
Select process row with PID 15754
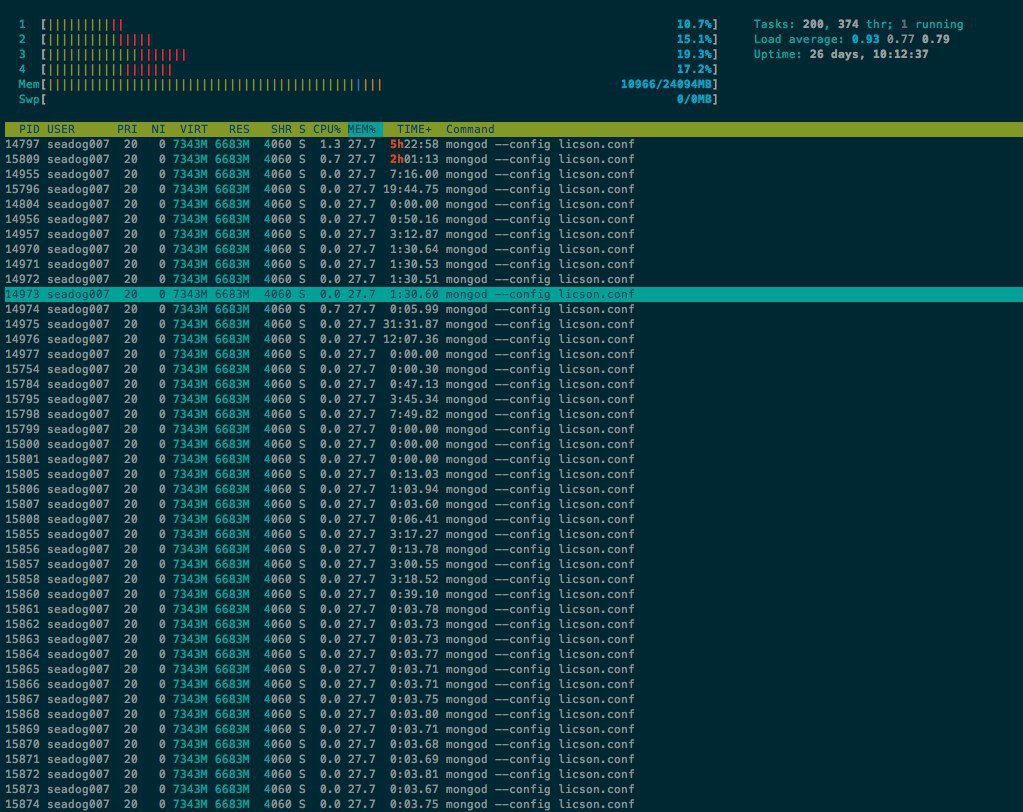coord(512,369)
